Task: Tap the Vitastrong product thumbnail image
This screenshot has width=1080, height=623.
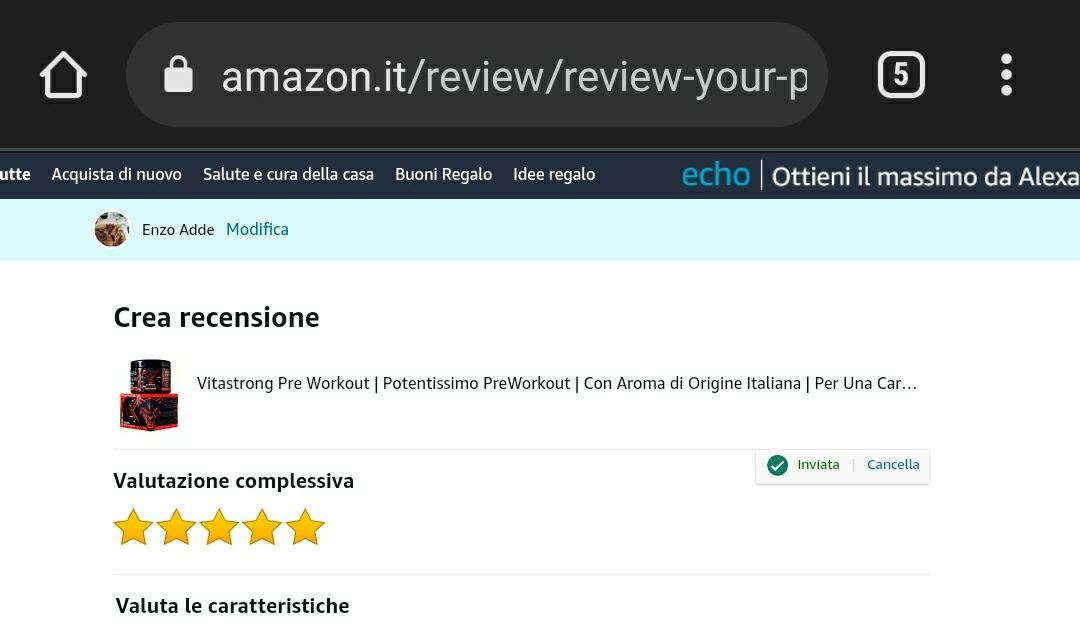Action: 149,395
